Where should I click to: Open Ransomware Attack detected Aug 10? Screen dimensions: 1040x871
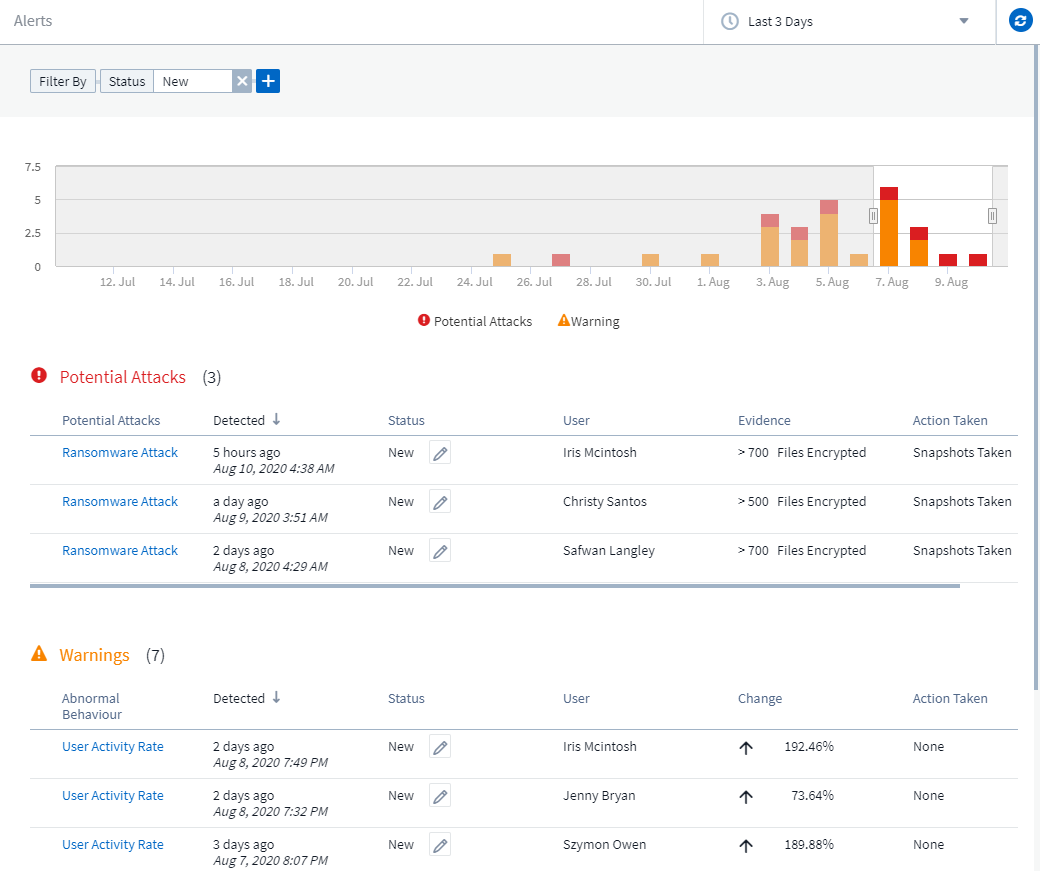(x=120, y=453)
